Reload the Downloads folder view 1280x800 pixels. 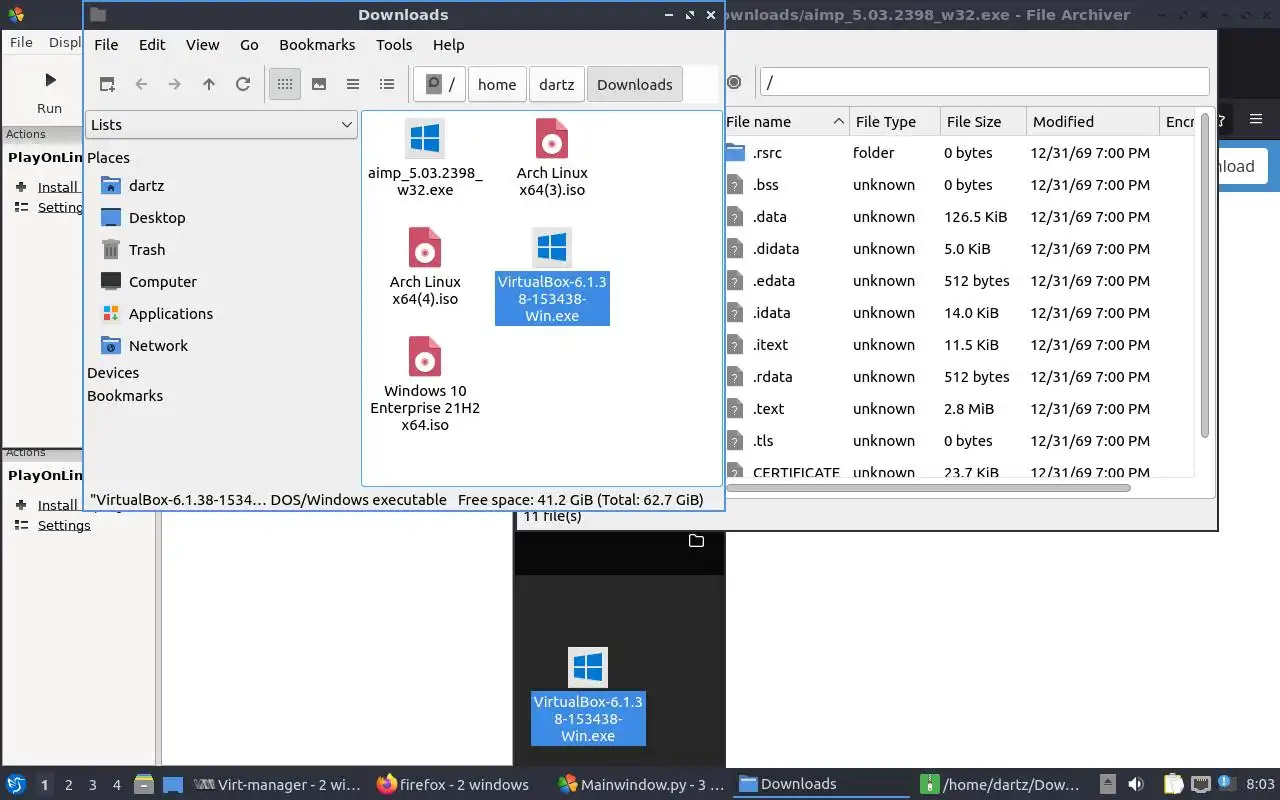click(243, 84)
